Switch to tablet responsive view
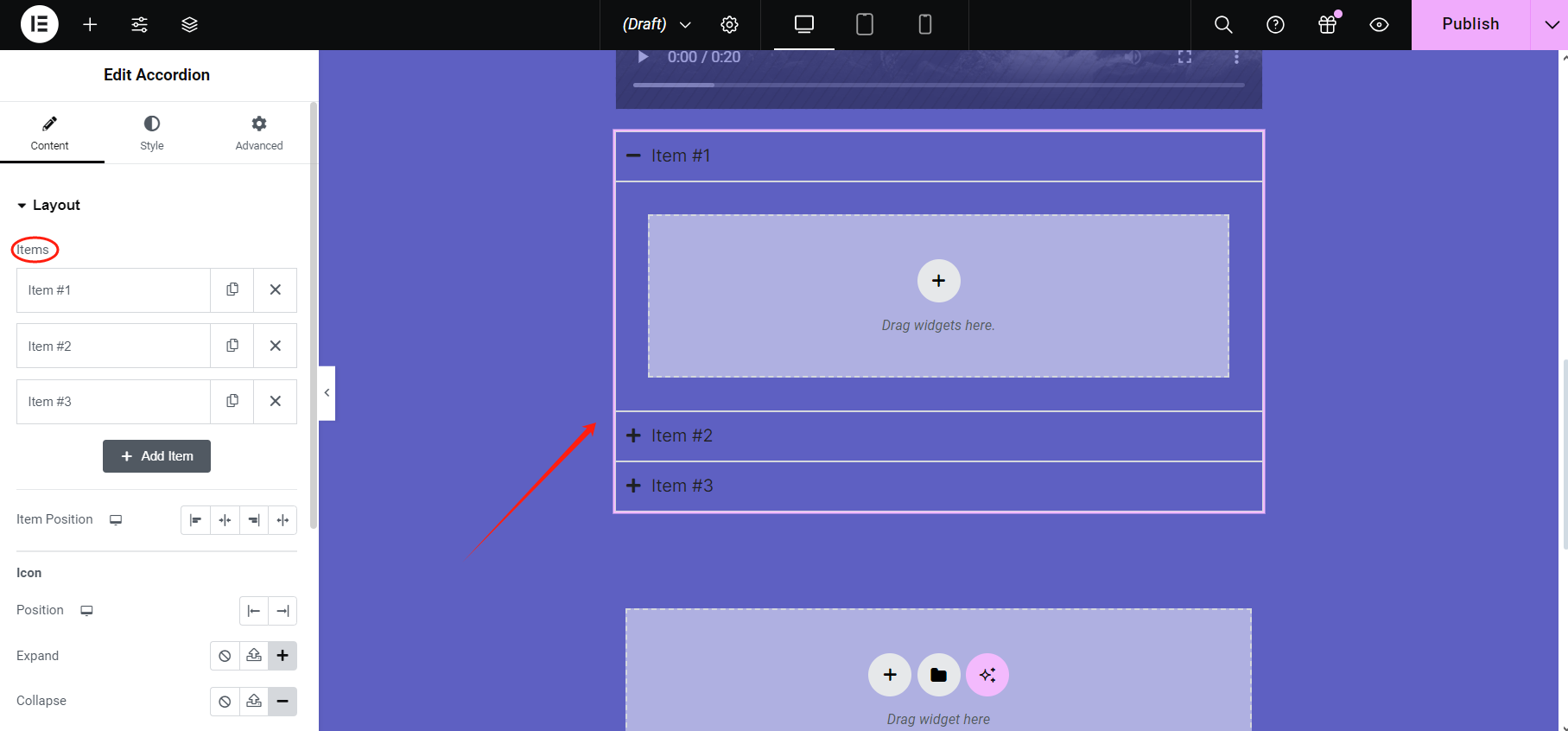Viewport: 1568px width, 731px height. click(x=864, y=24)
